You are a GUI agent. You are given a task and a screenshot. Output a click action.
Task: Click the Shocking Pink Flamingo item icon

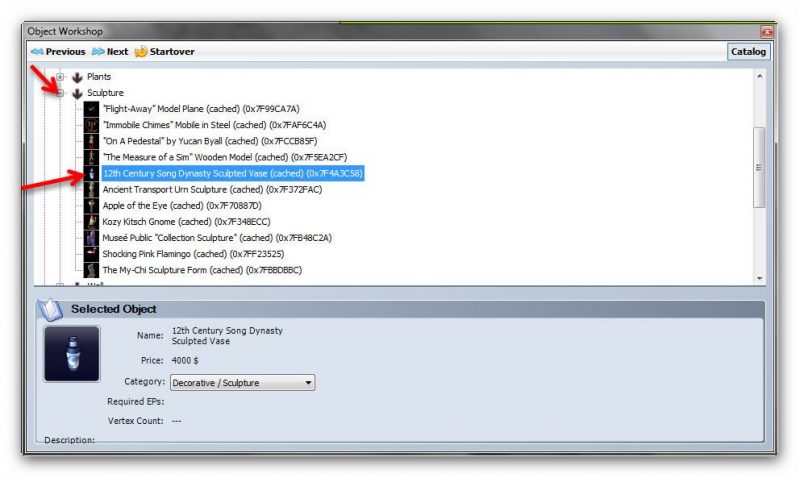(92, 254)
